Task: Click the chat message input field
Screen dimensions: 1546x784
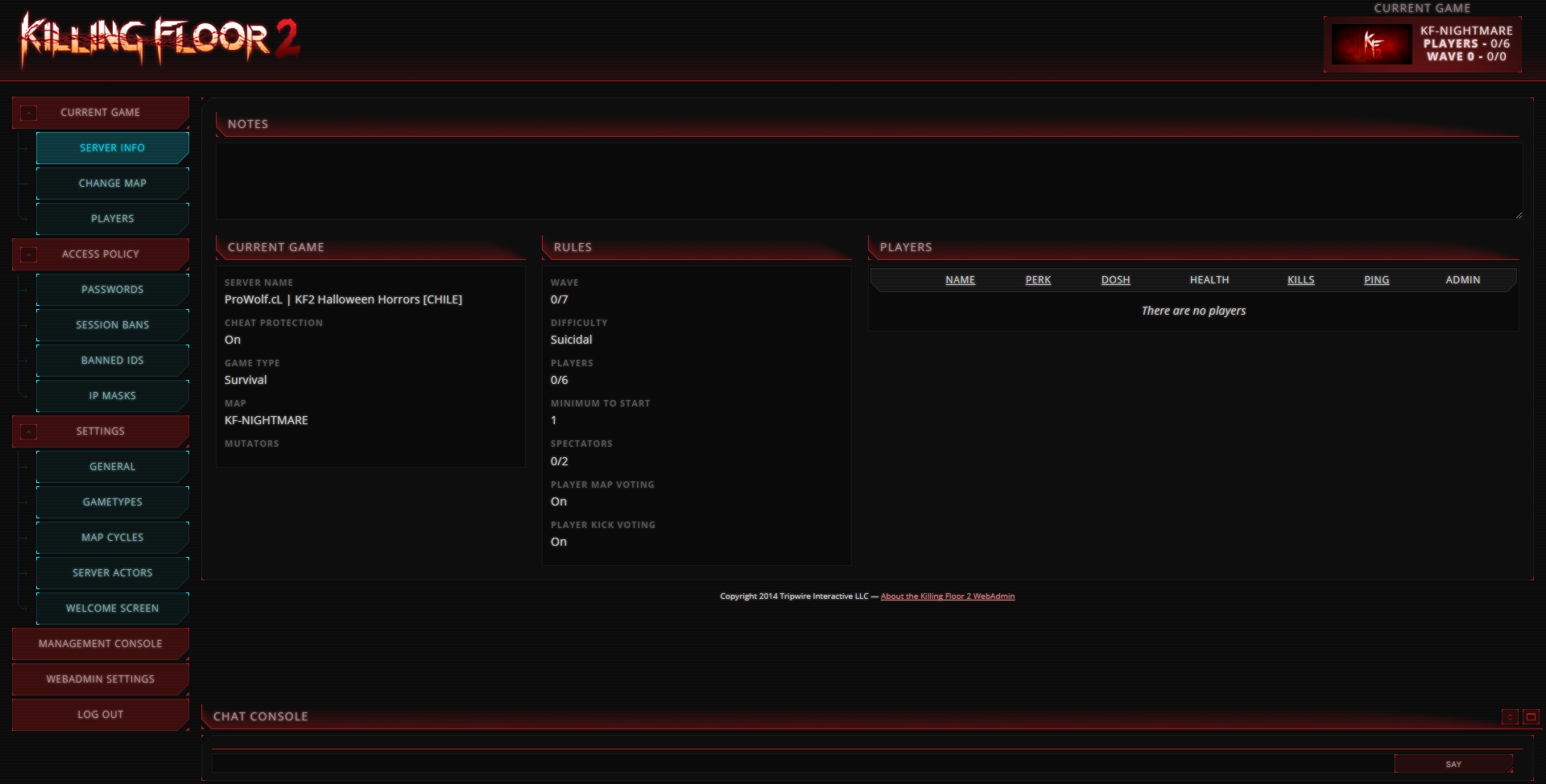Action: pos(802,764)
